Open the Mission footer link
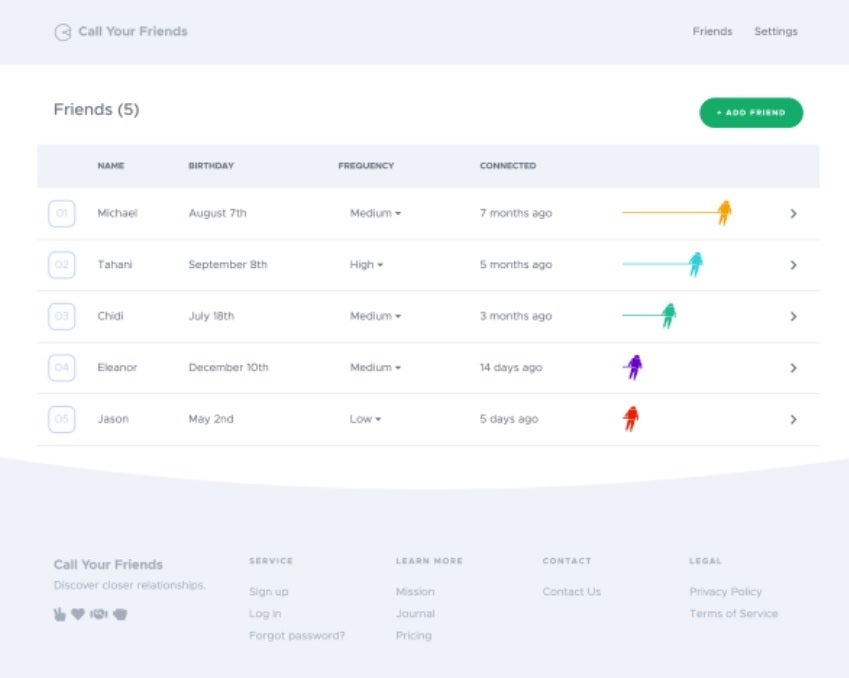This screenshot has width=849, height=678. click(415, 592)
